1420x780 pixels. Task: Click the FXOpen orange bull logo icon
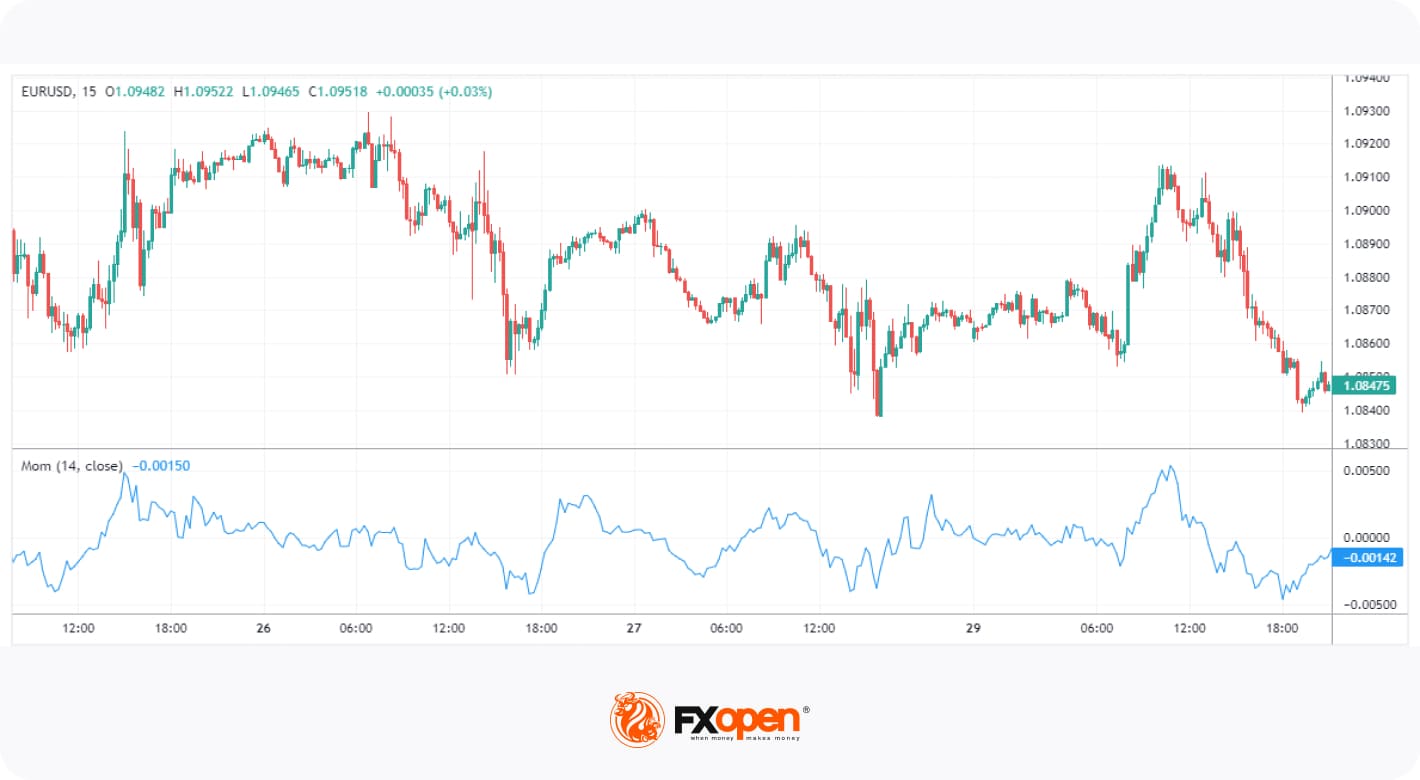(x=637, y=717)
